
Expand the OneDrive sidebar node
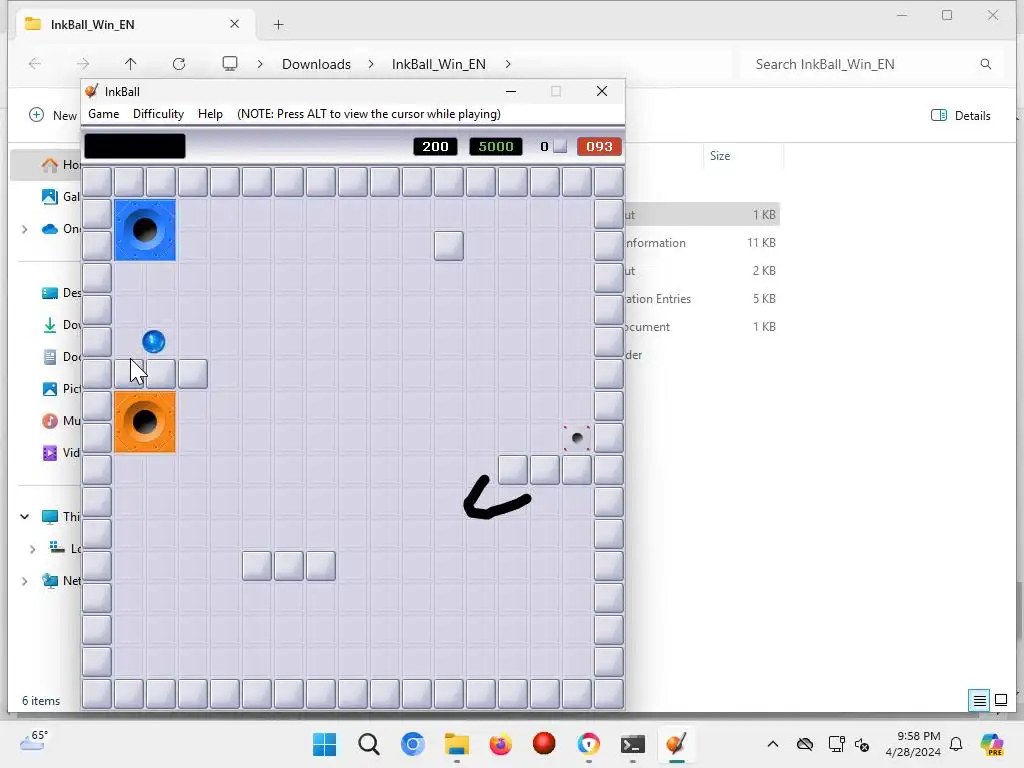coord(25,229)
